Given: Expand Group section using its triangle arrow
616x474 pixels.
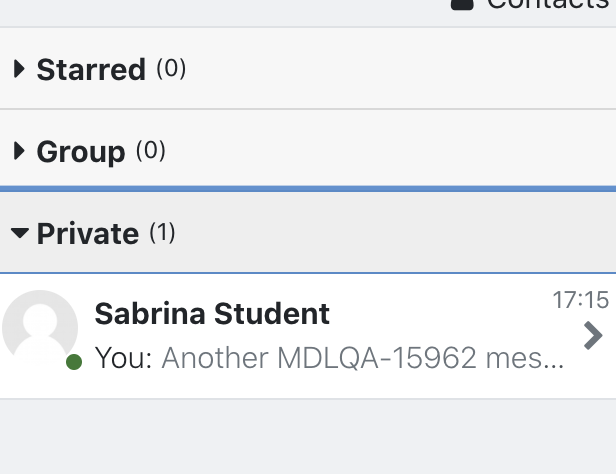Looking at the screenshot, I should pos(19,151).
